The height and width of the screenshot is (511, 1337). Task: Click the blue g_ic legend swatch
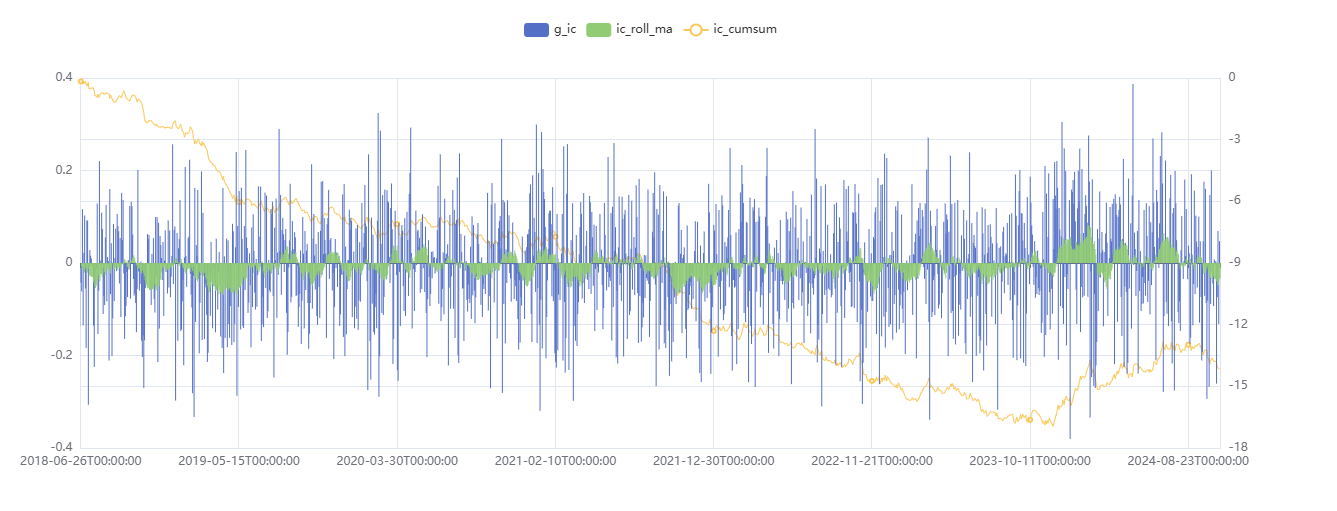(x=536, y=30)
